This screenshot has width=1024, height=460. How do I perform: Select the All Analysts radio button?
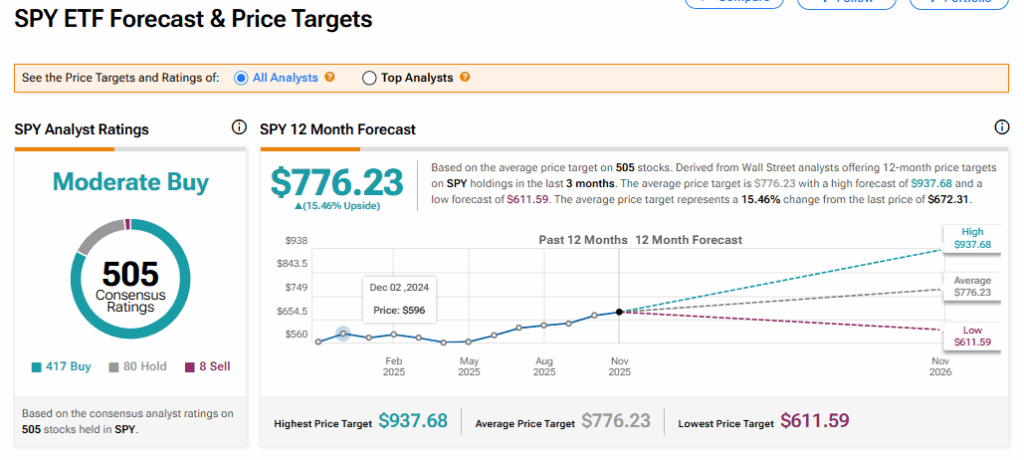(240, 78)
